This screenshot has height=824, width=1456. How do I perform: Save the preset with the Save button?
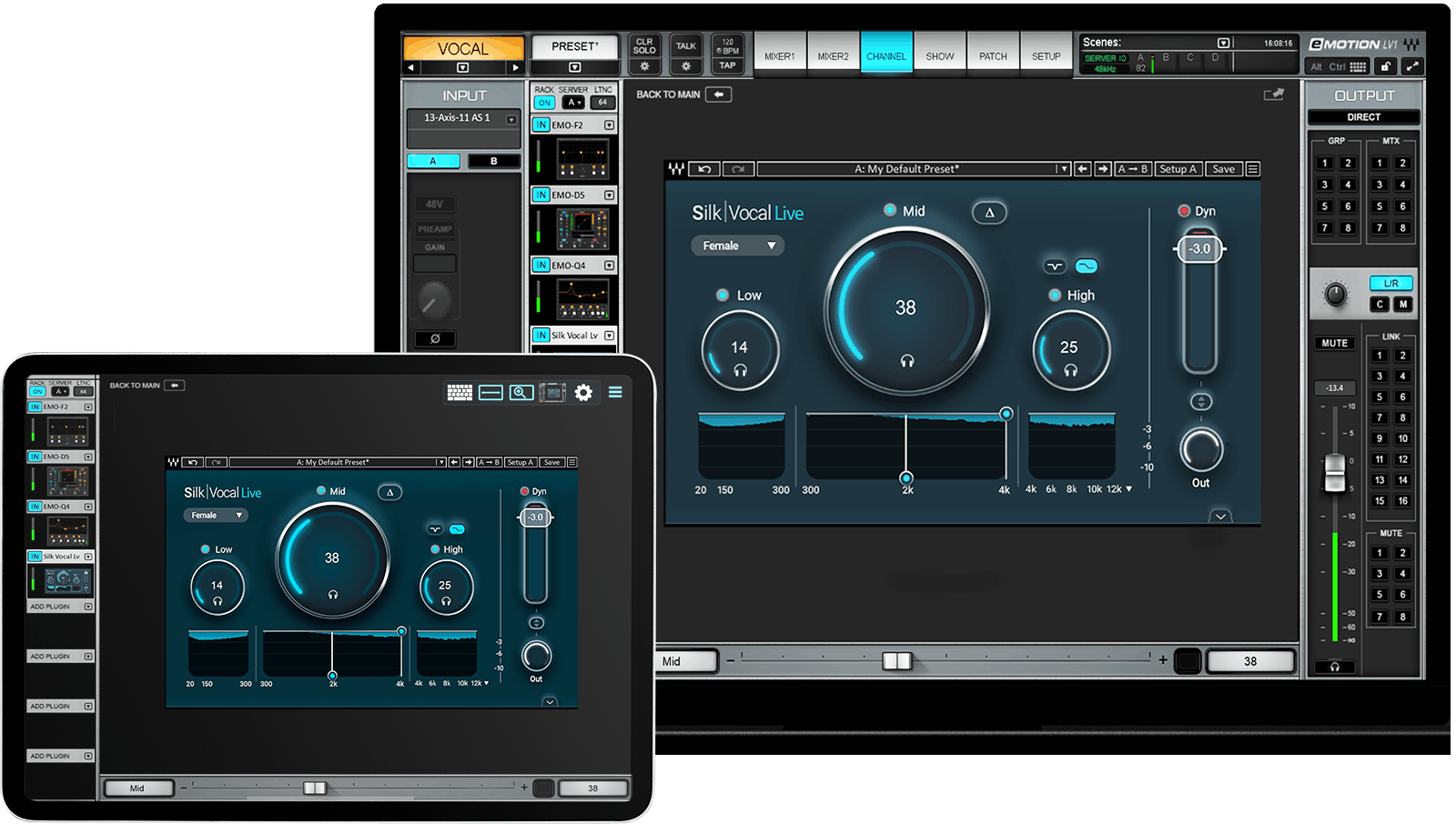tap(1223, 169)
